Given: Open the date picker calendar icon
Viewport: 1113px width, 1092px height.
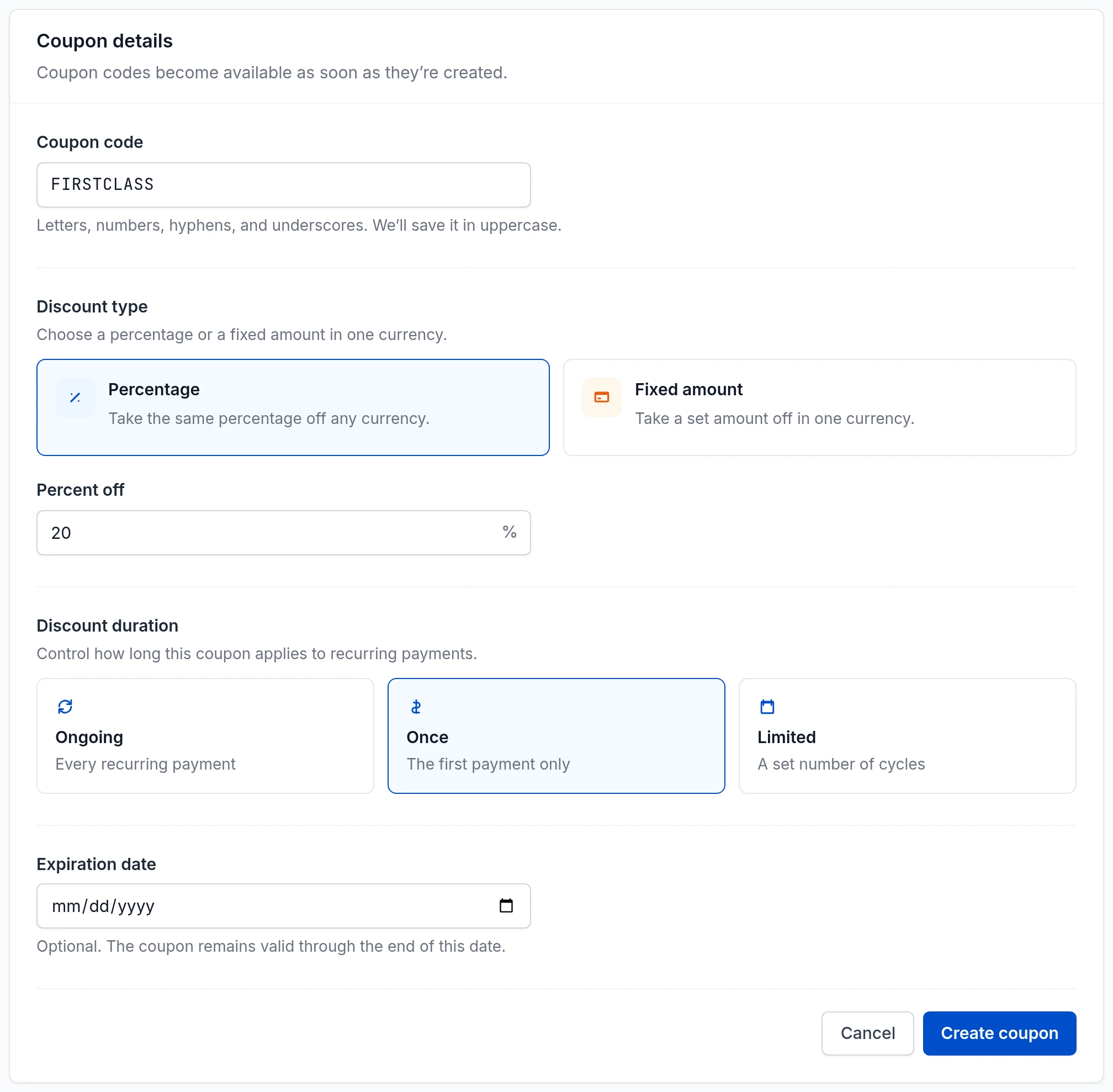Looking at the screenshot, I should pyautogui.click(x=506, y=905).
